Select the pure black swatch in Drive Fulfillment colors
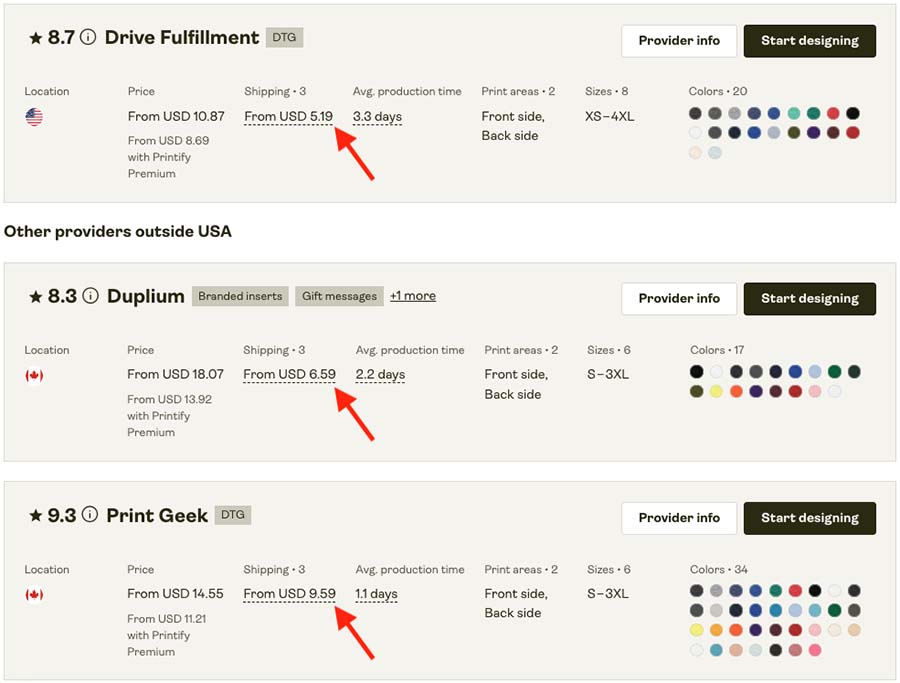The image size is (900, 683). (x=853, y=113)
